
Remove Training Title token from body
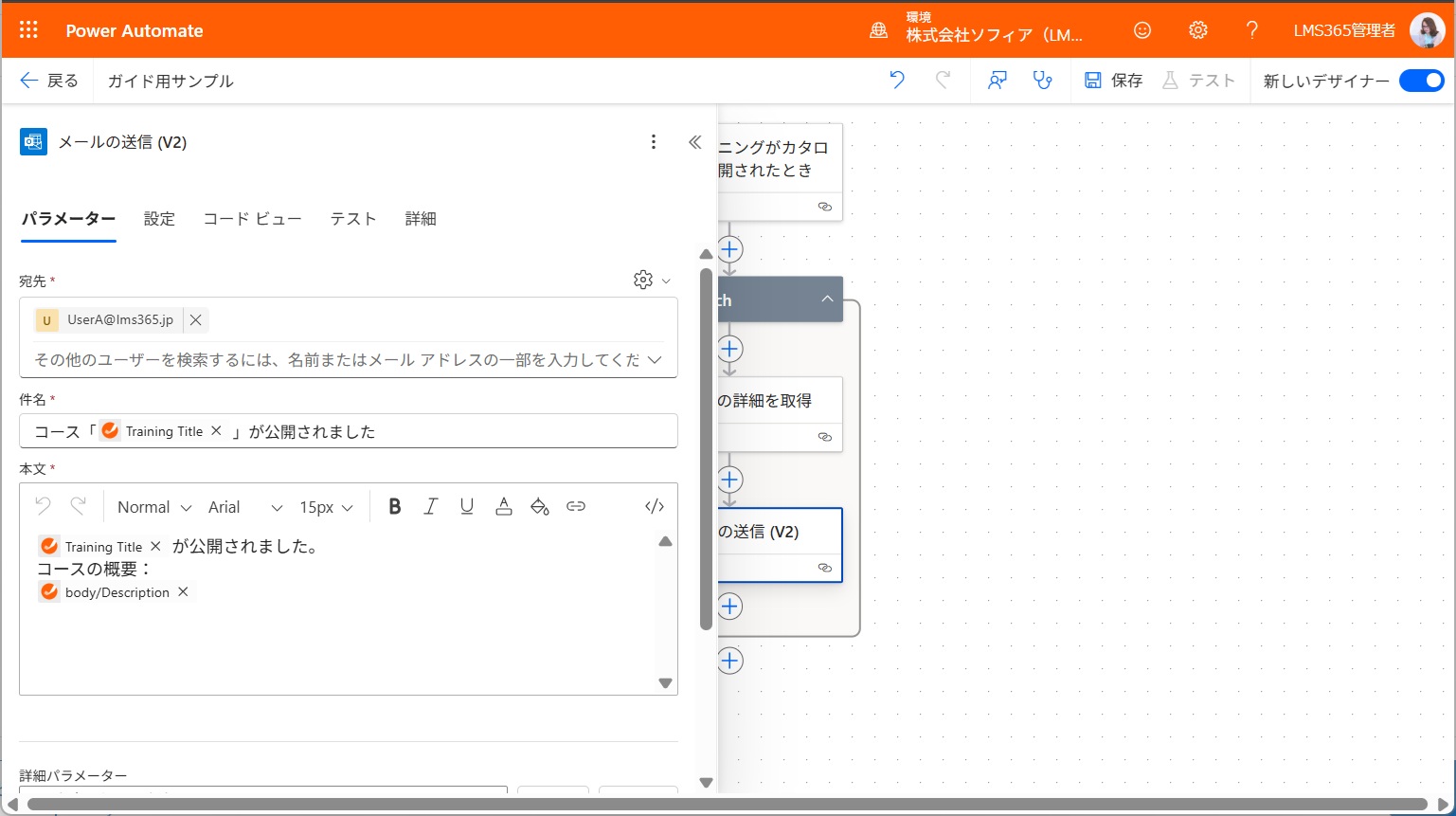(x=155, y=546)
